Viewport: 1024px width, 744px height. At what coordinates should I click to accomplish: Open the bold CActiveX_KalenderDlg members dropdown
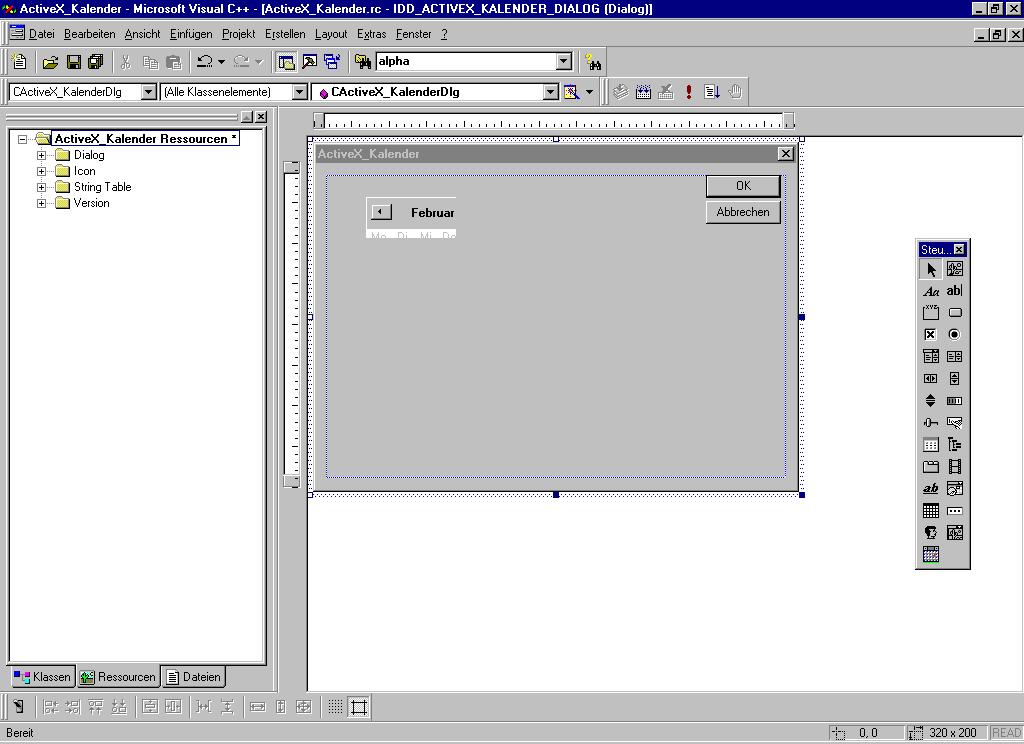[551, 92]
